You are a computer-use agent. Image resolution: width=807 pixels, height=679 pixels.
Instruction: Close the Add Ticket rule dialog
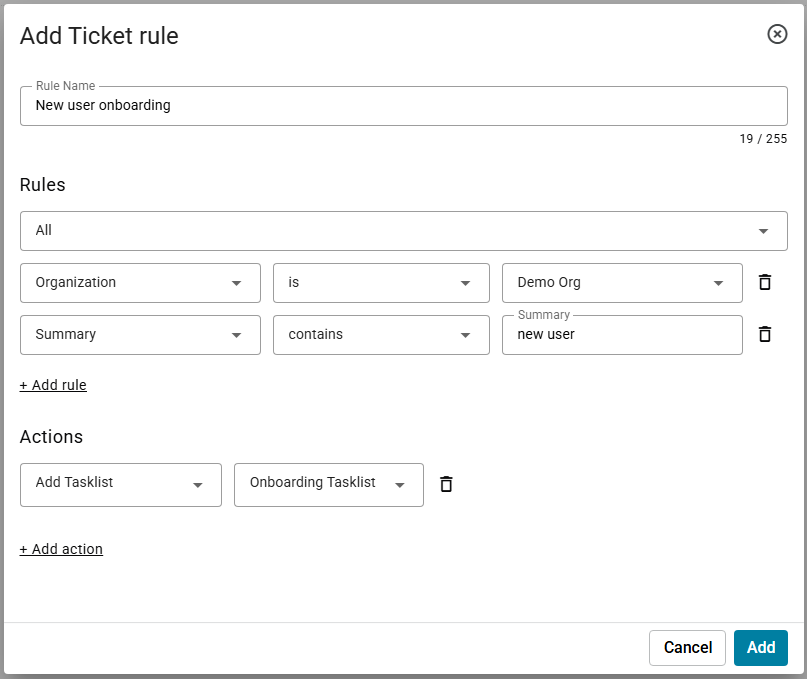tap(777, 34)
